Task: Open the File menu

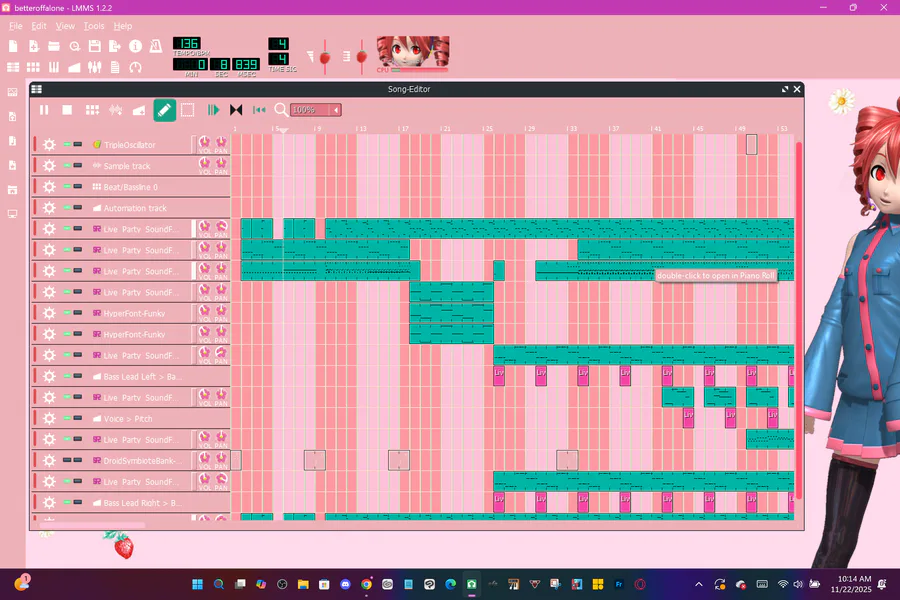Action: coord(15,26)
